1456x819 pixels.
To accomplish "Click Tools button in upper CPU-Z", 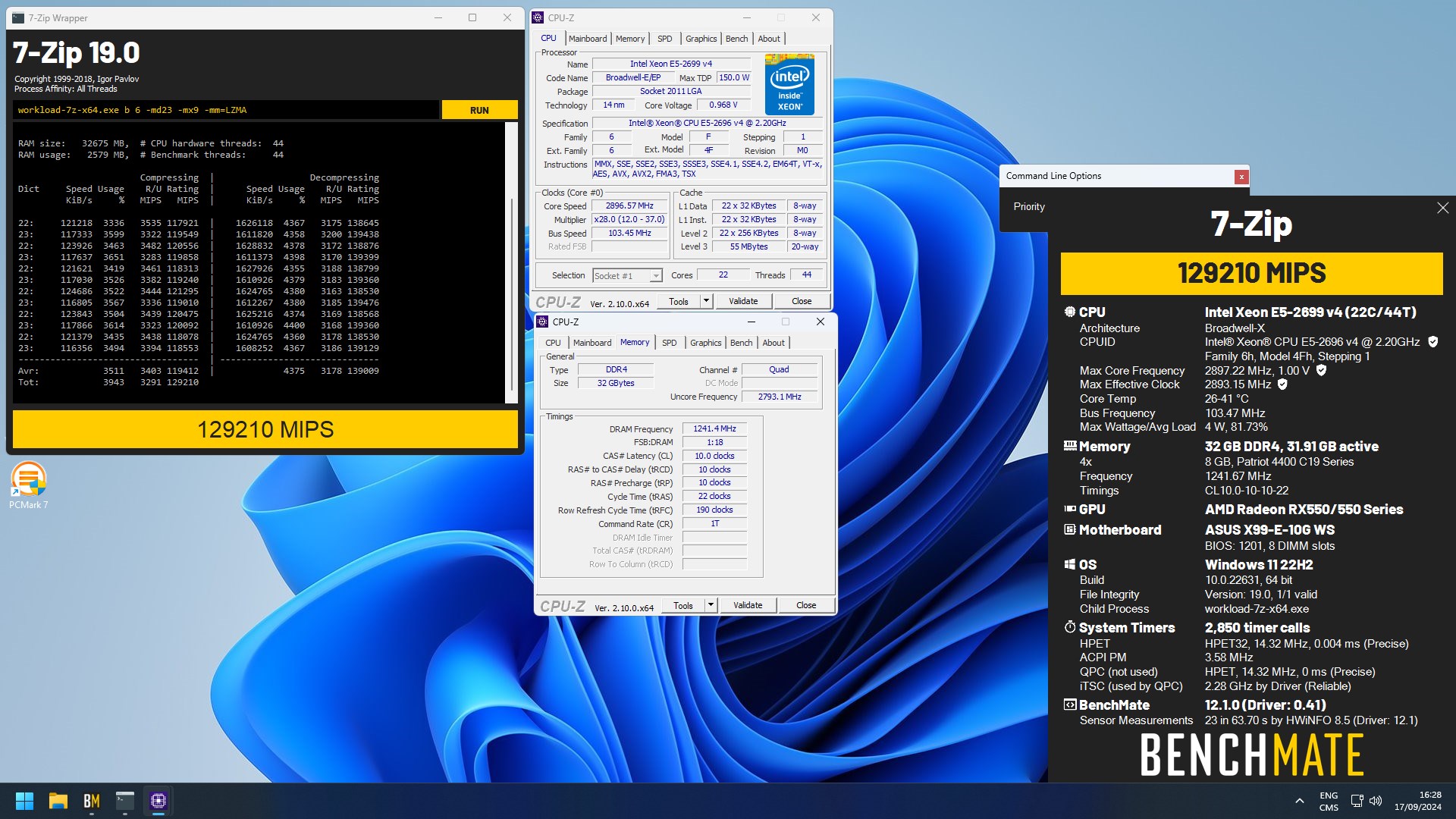I will click(x=679, y=301).
